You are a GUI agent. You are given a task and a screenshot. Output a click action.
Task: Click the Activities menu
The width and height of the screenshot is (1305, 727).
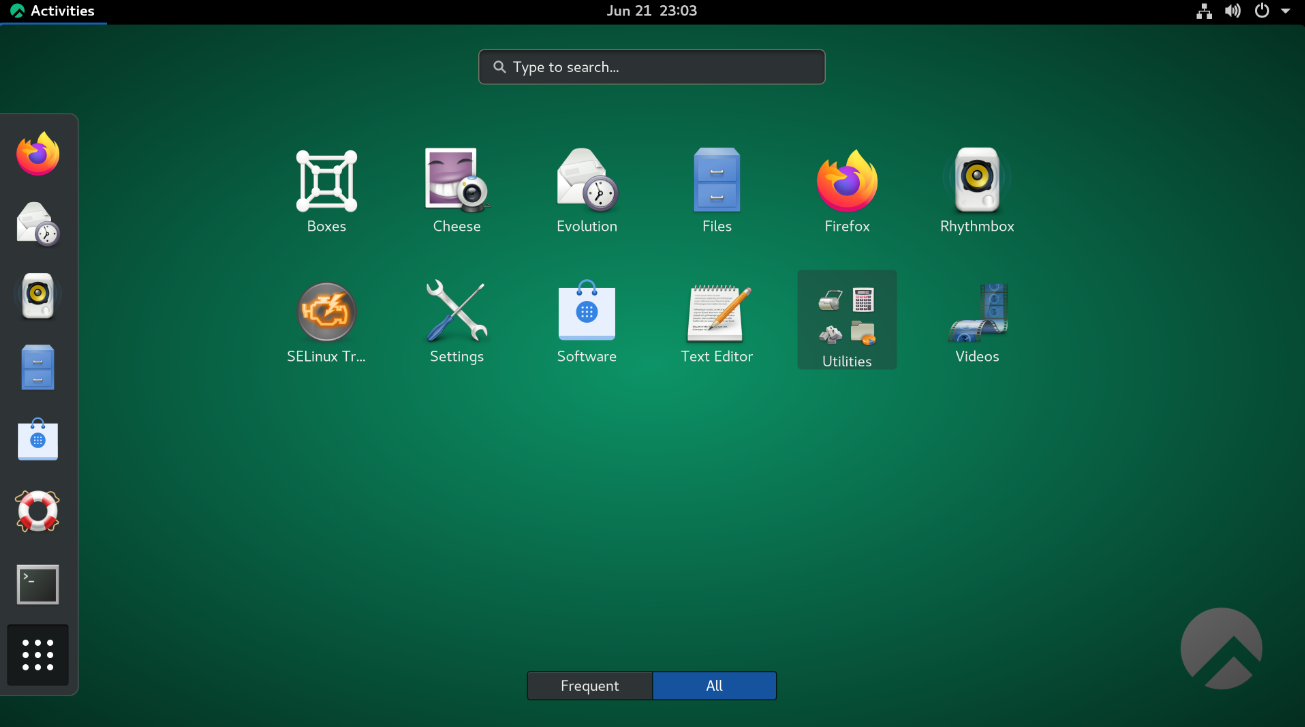tap(53, 11)
